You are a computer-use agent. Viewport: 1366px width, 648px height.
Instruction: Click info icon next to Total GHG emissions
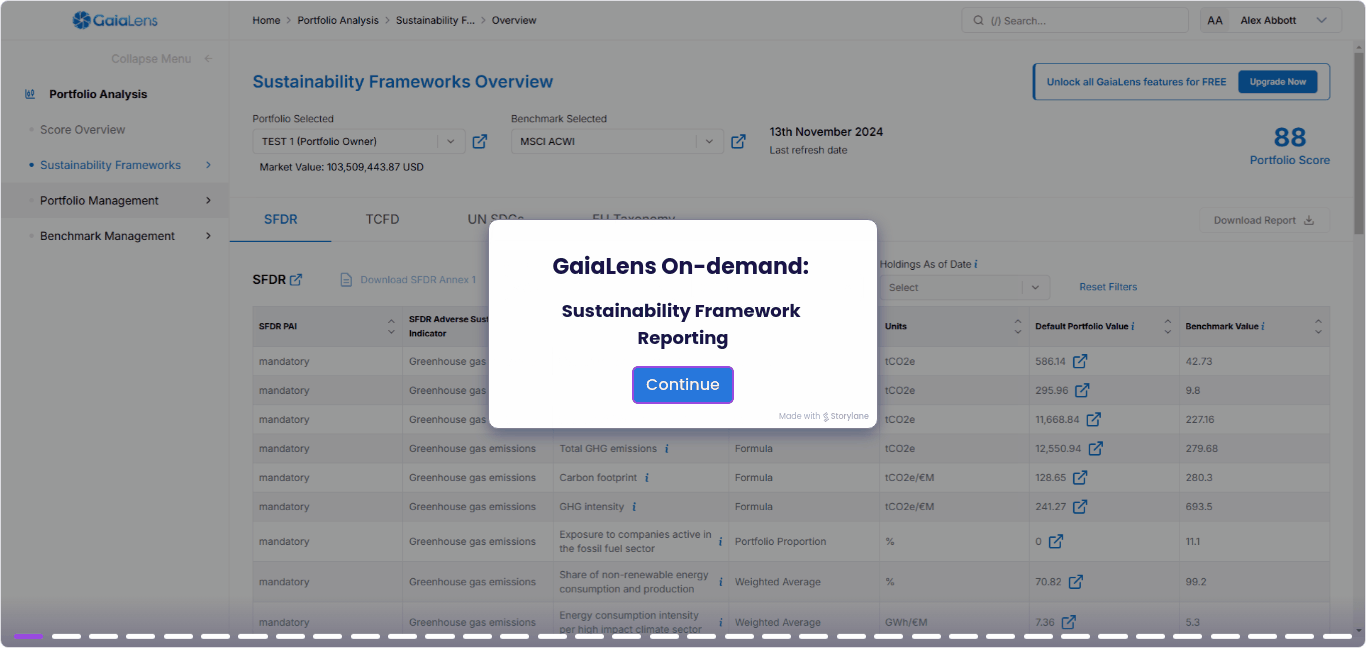click(667, 449)
